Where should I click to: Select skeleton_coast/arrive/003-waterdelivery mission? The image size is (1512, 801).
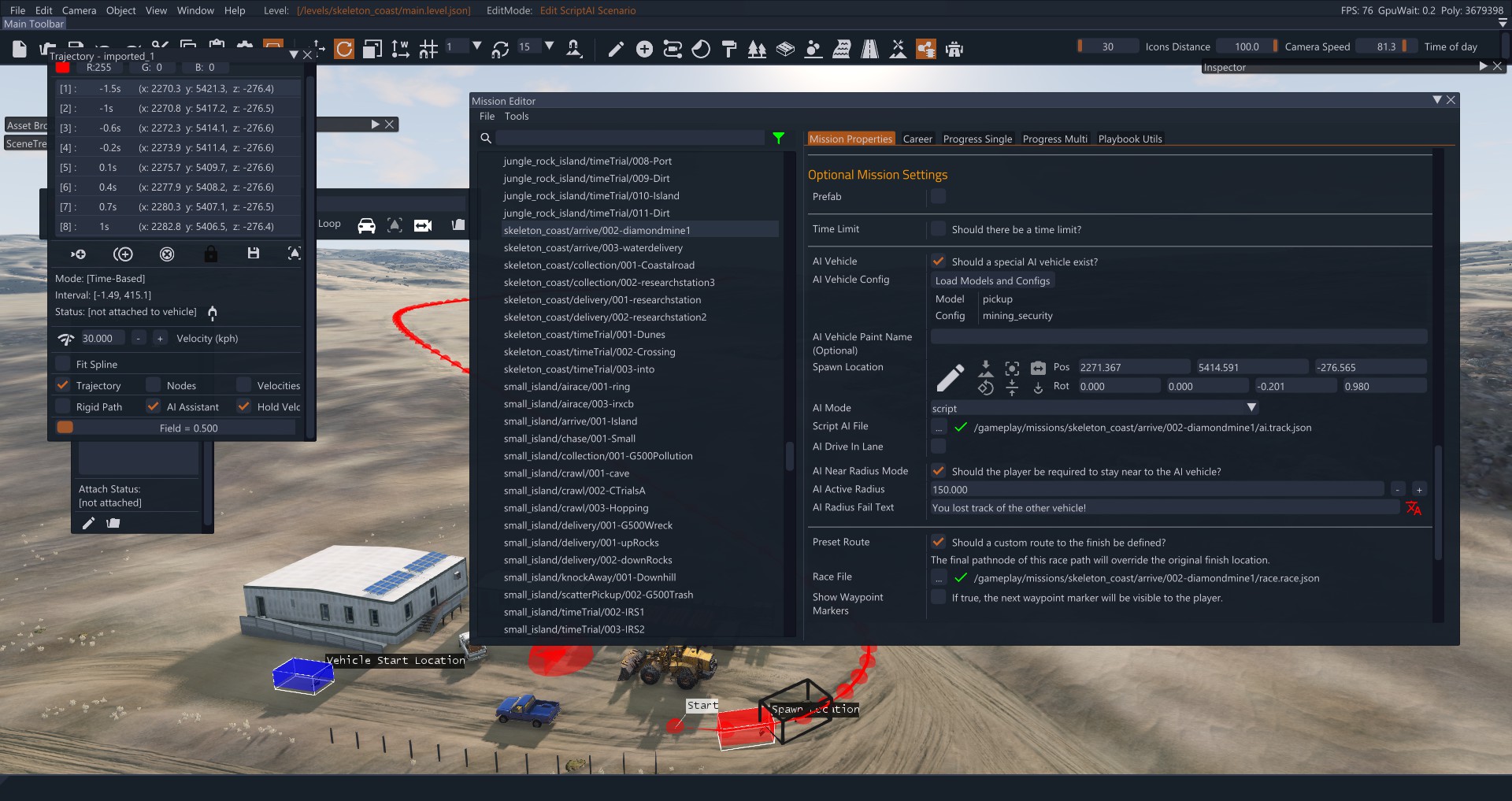pos(593,247)
